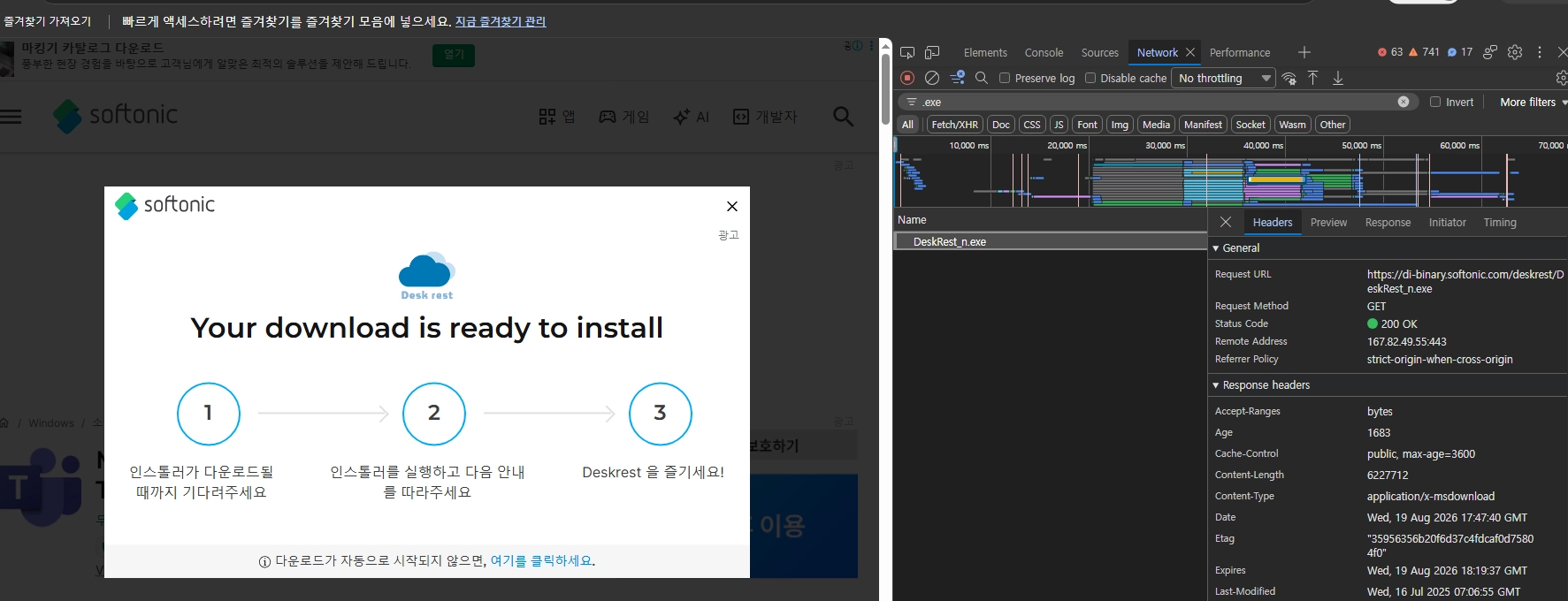Image resolution: width=1568 pixels, height=601 pixels.
Task: Open DevTools customize three-dot menu
Action: tap(1540, 52)
